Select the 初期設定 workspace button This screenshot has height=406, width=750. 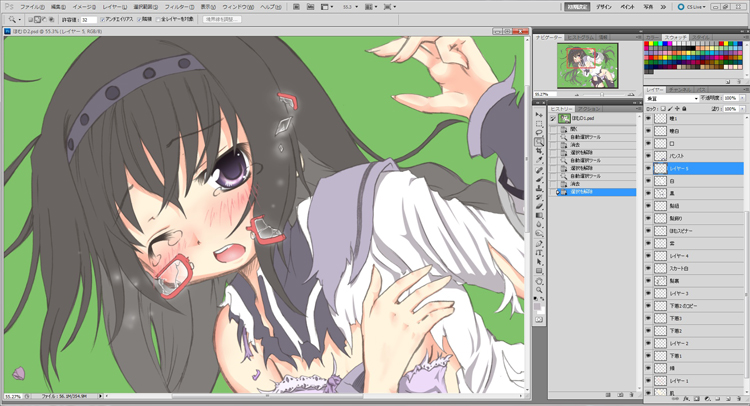click(577, 7)
